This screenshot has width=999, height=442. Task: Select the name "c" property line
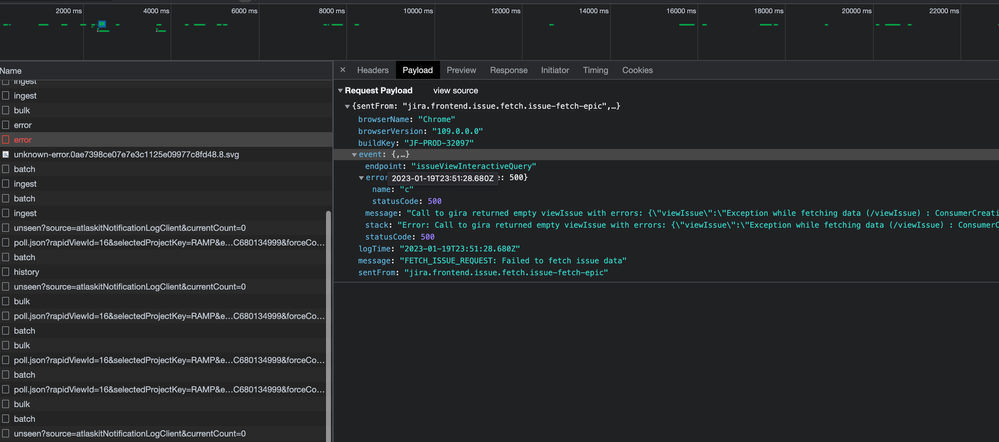coord(393,189)
